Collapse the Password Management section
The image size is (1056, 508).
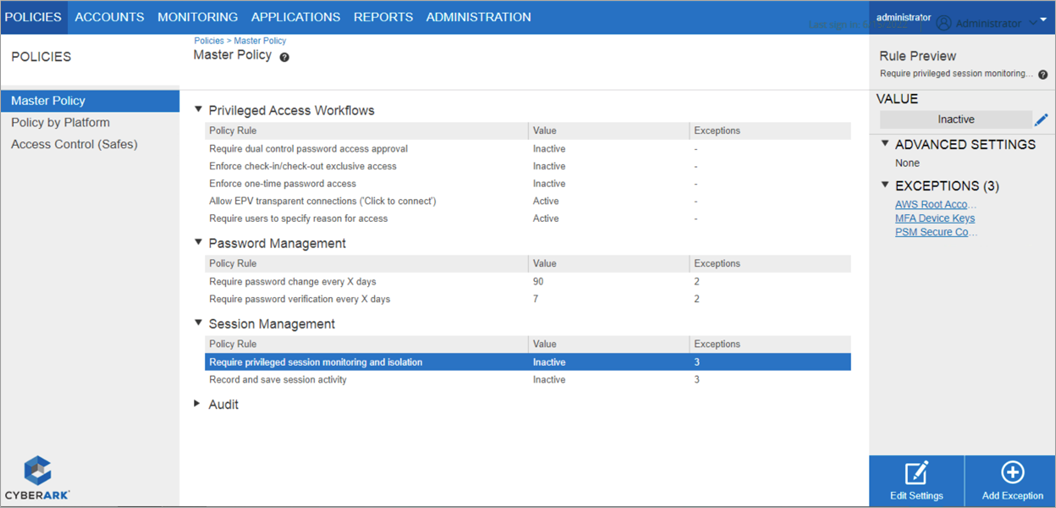(198, 243)
